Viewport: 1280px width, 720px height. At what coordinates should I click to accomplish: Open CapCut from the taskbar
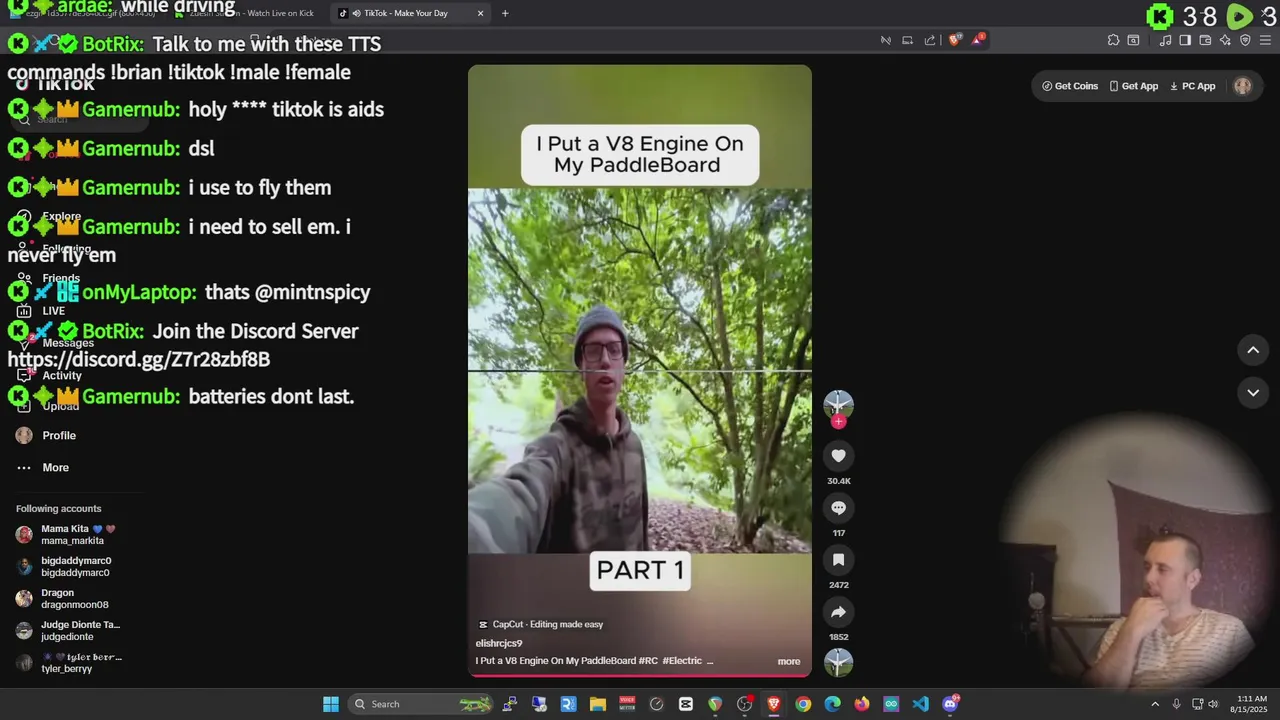point(686,704)
